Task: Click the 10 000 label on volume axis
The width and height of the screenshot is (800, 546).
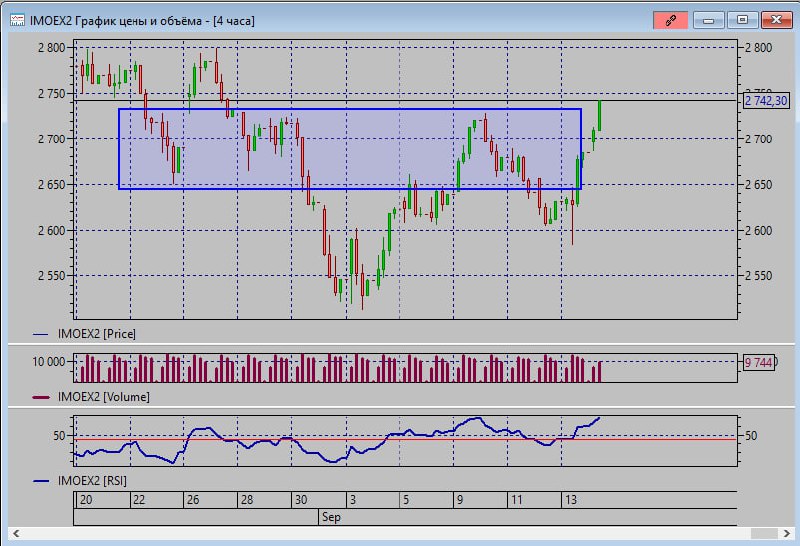Action: pos(49,362)
